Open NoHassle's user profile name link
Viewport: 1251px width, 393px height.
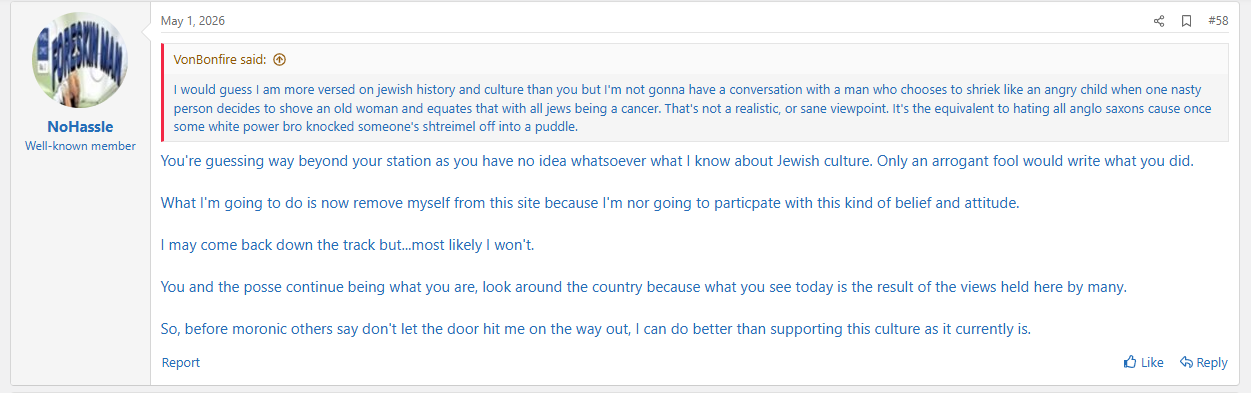point(81,127)
